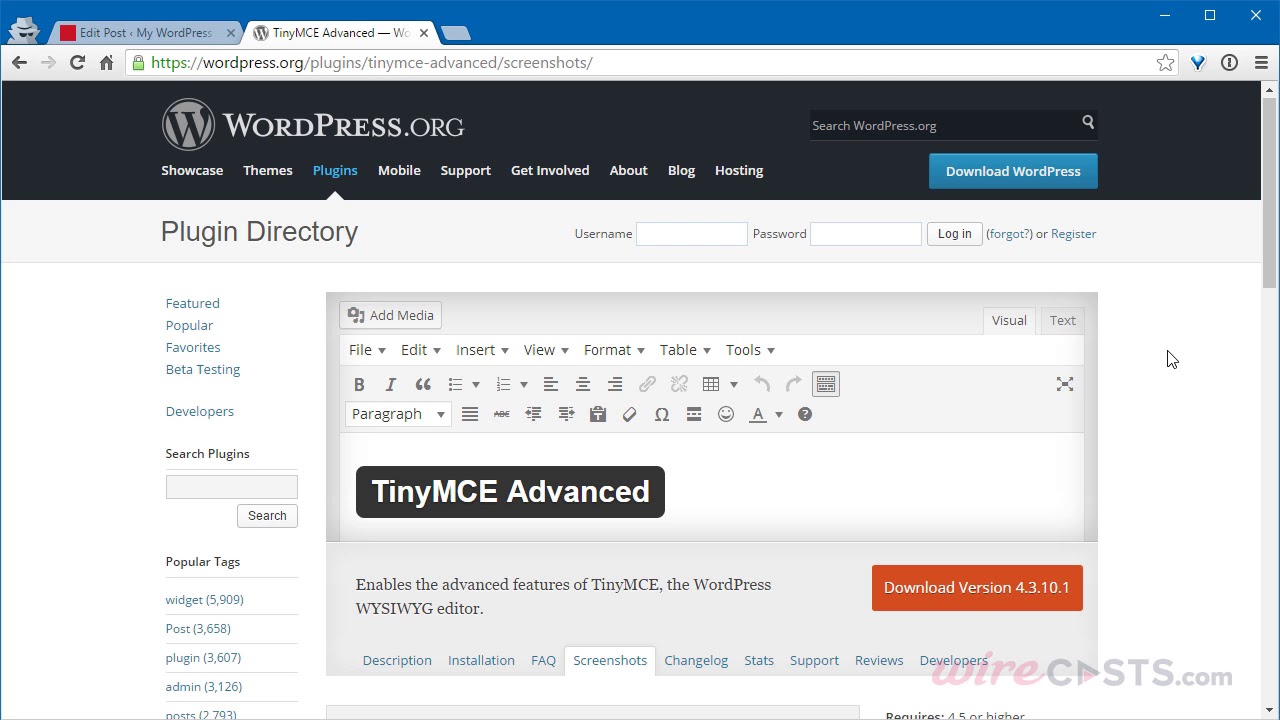1280x720 pixels.
Task: Click the Register link
Action: click(1074, 233)
